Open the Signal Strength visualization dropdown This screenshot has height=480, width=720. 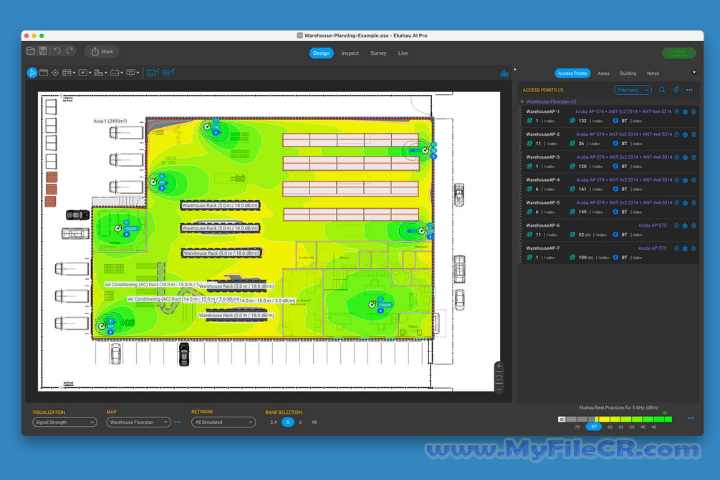tap(64, 422)
